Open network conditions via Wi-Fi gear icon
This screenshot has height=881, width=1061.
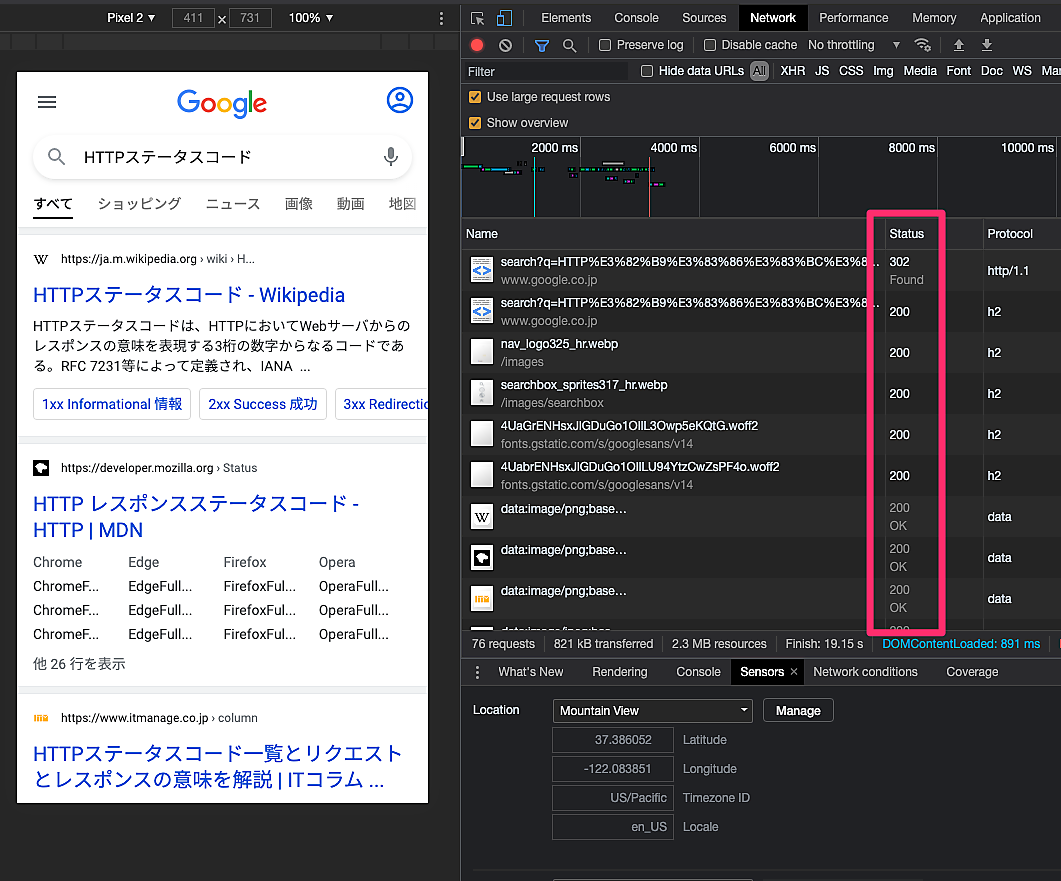pos(923,45)
